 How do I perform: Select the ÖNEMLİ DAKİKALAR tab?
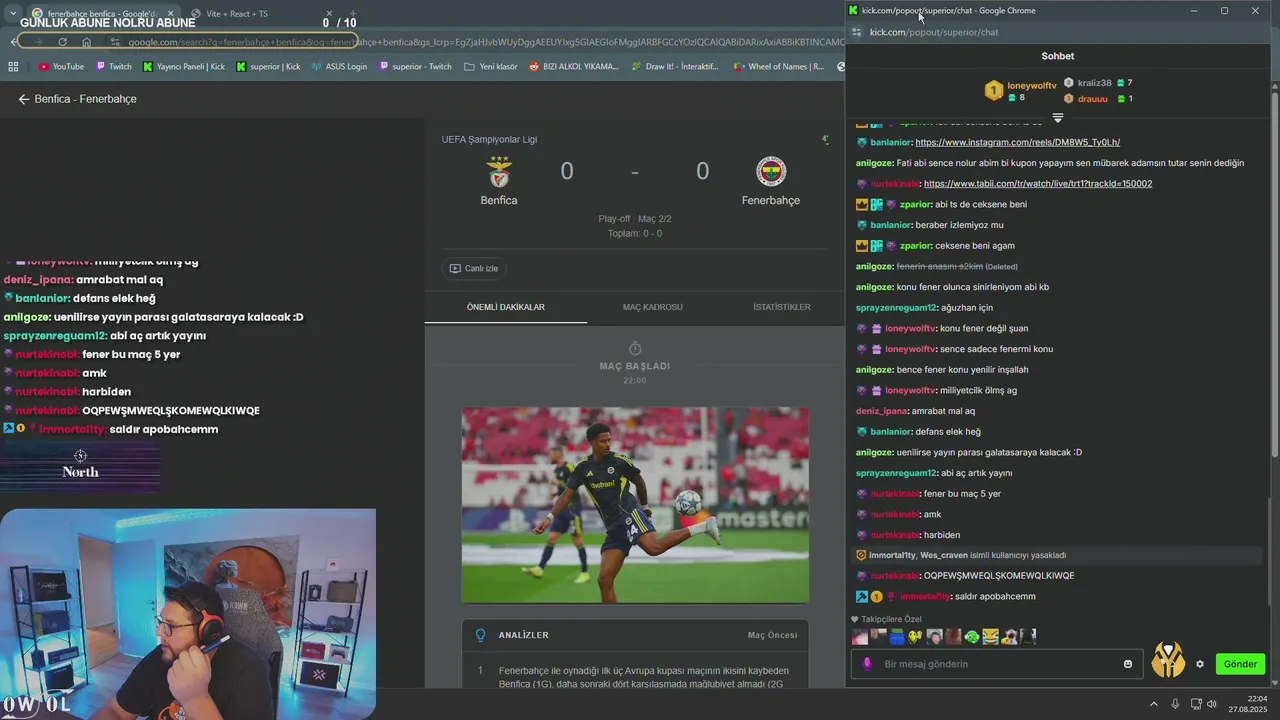506,307
